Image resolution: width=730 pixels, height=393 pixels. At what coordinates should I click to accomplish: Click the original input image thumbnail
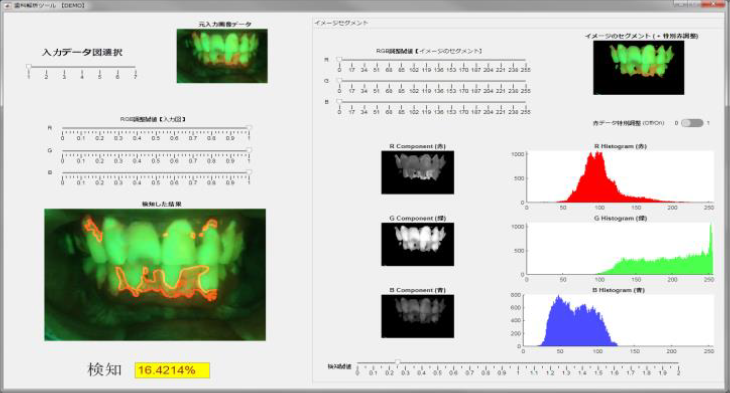[x=222, y=56]
